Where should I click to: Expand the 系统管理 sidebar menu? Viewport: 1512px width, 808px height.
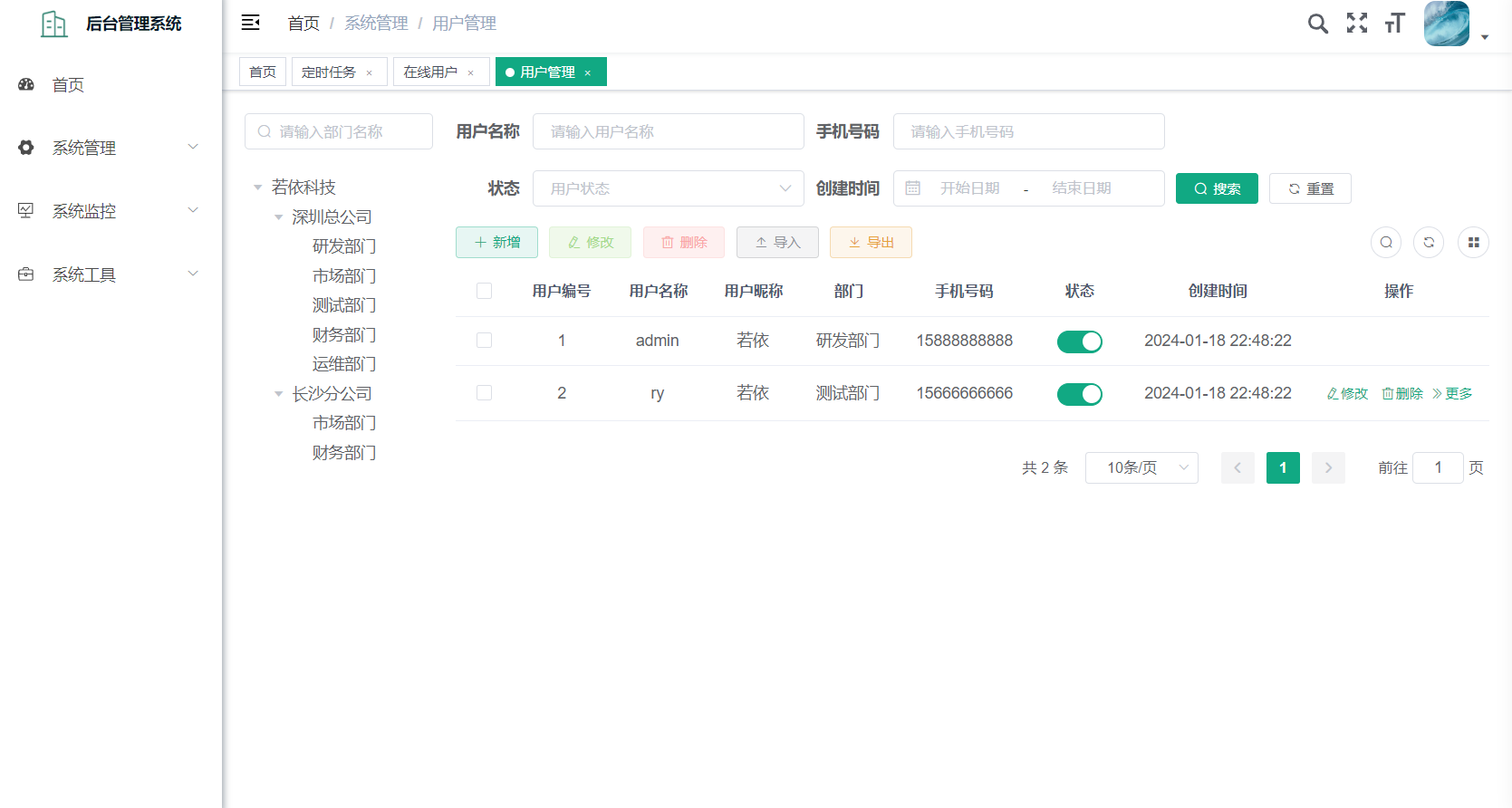(x=109, y=148)
